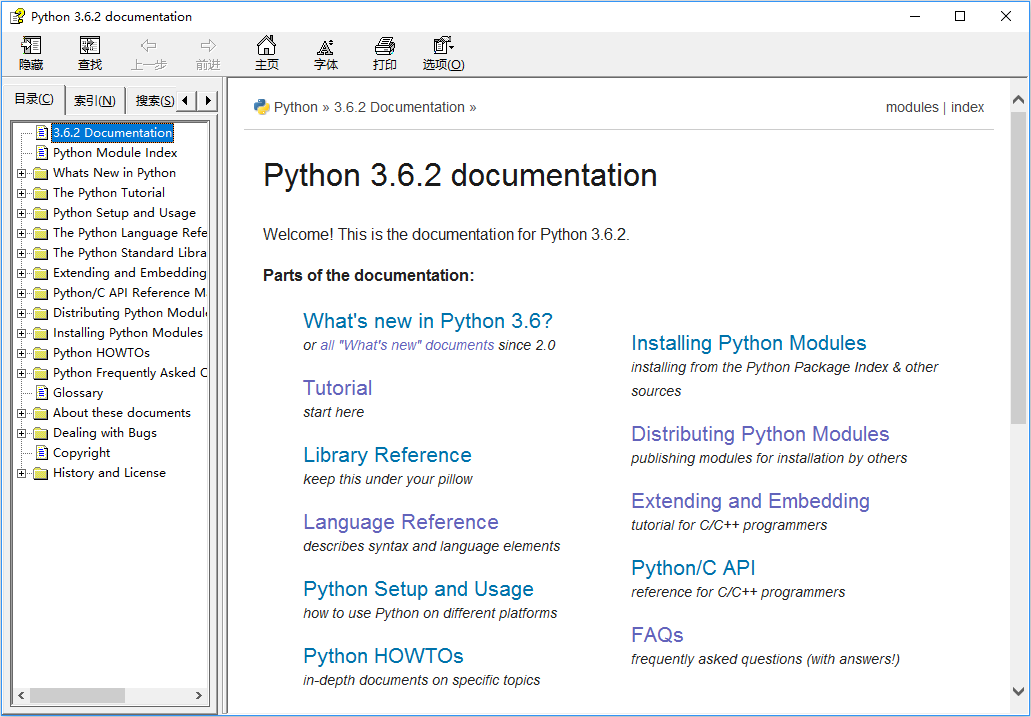Go to 主页 (Home) via house icon
The width and height of the screenshot is (1031, 717).
pos(266,45)
